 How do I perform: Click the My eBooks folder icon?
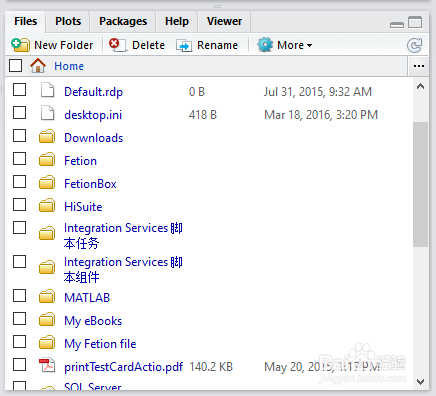pos(47,320)
